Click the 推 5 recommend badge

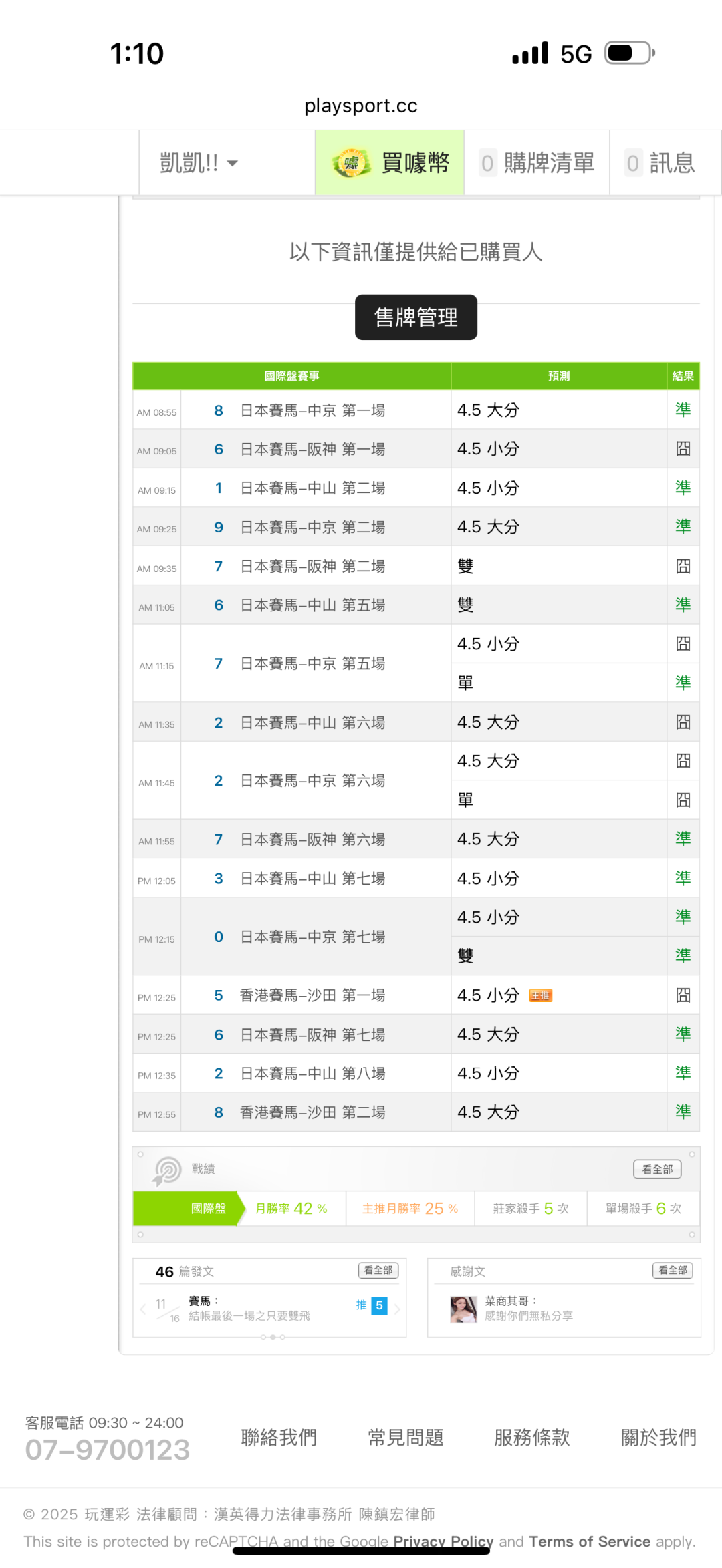click(372, 1305)
